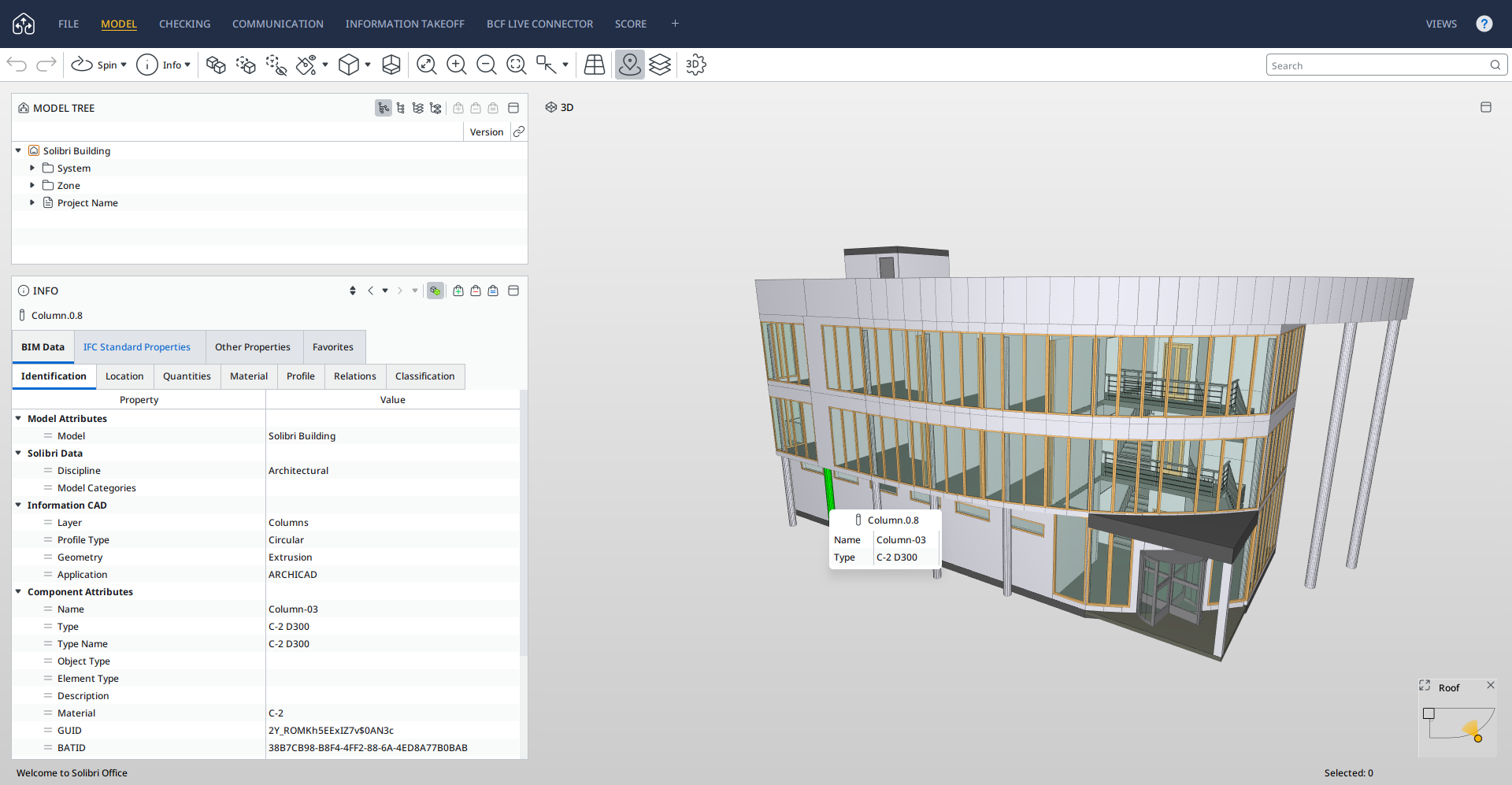Collapse Information CAD group
The width and height of the screenshot is (1512, 785).
coord(18,505)
